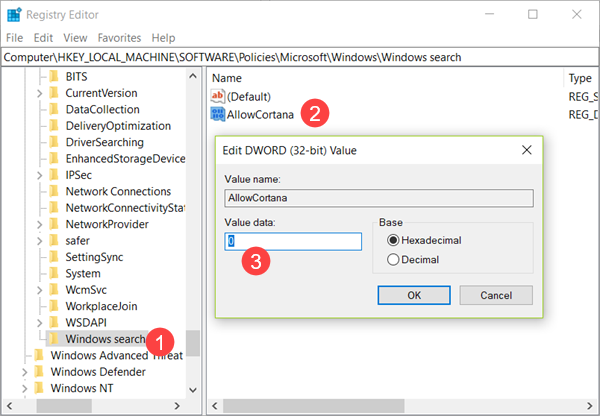This screenshot has height=416, width=600.
Task: Click the Value data input field
Action: [x=293, y=241]
